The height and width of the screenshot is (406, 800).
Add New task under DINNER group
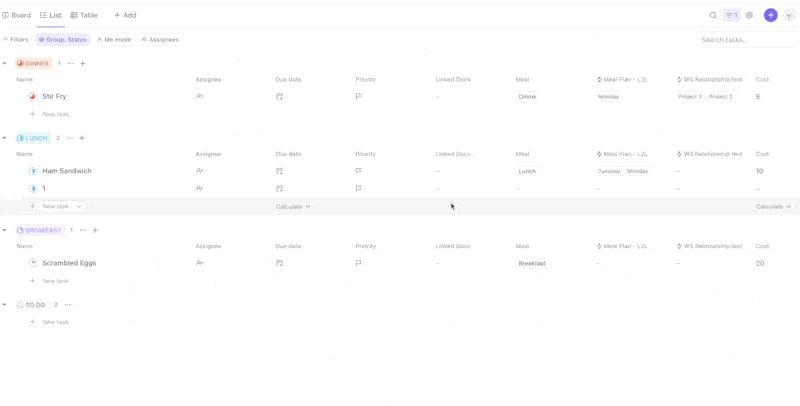pyautogui.click(x=50, y=114)
